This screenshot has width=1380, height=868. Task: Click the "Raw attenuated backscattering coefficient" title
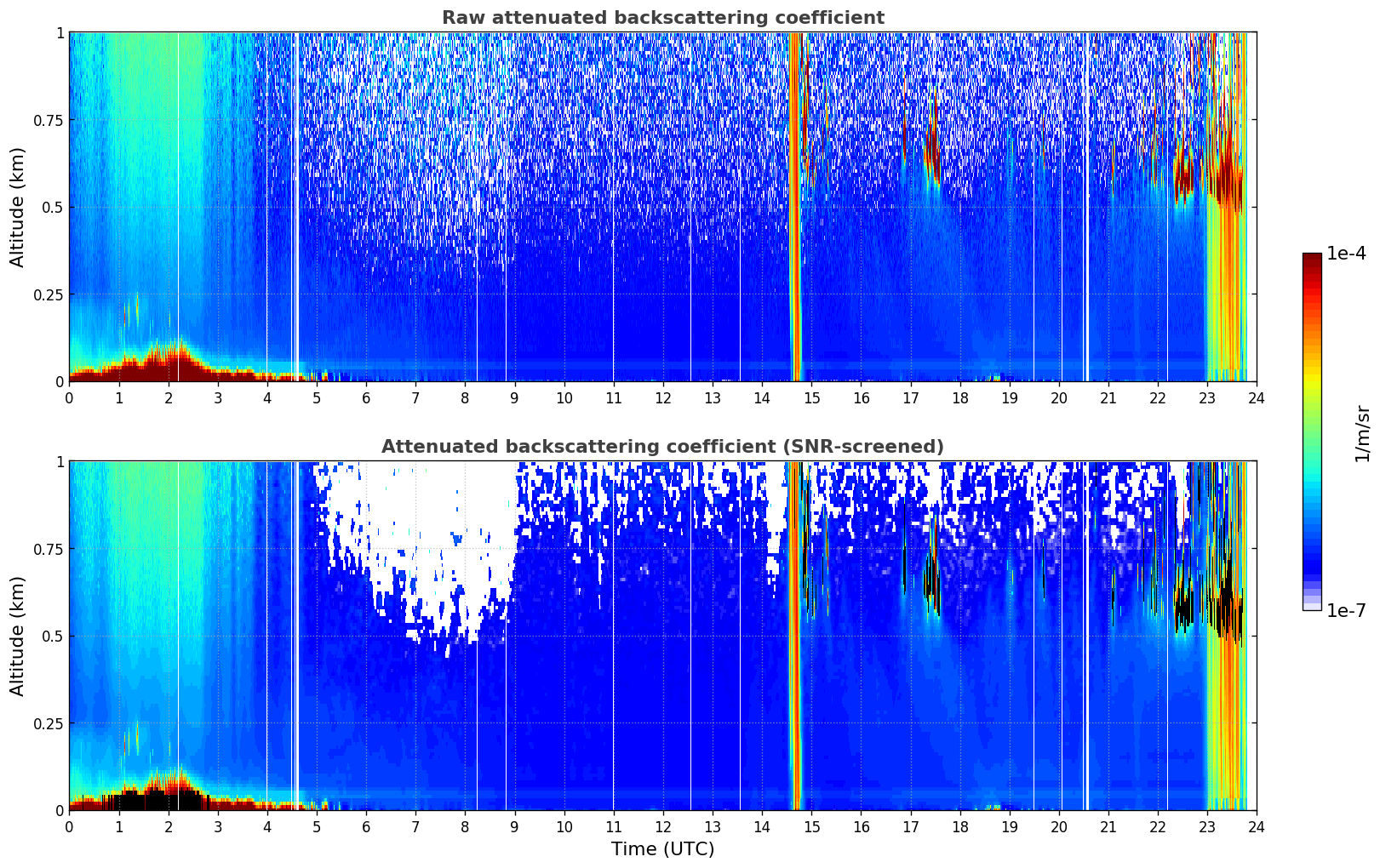tap(662, 18)
